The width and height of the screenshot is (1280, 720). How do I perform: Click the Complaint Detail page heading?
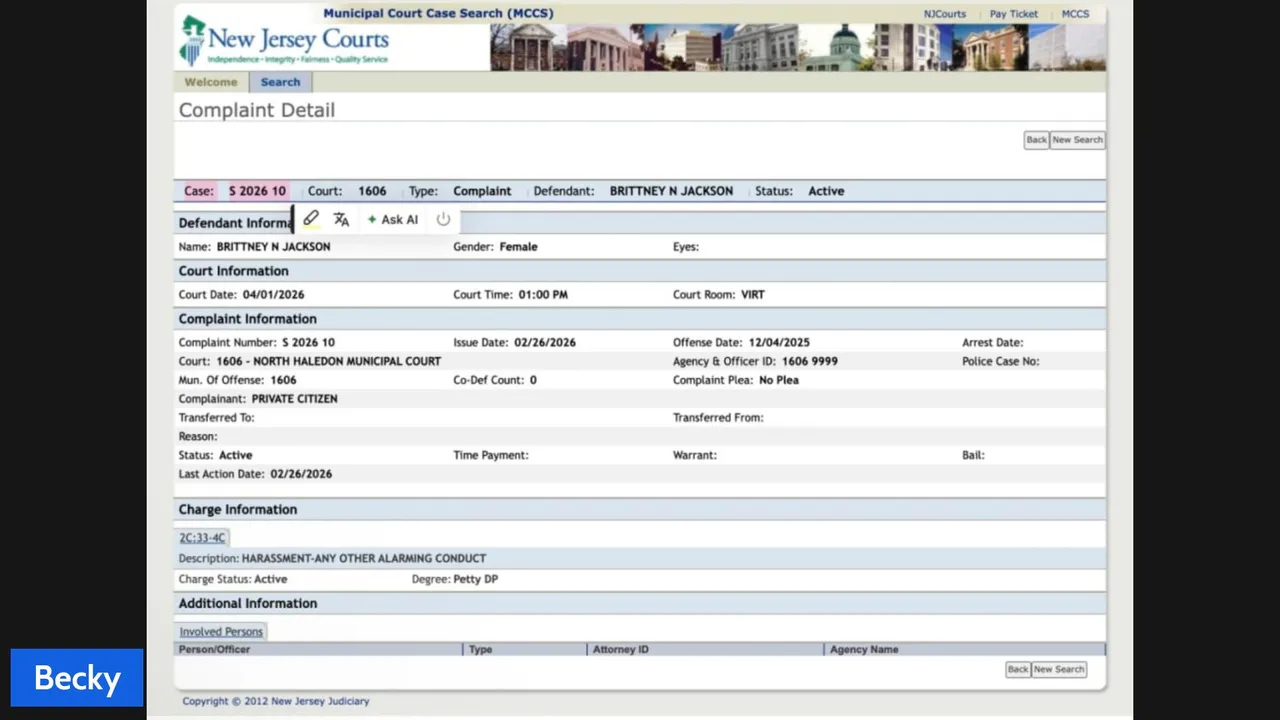257,110
